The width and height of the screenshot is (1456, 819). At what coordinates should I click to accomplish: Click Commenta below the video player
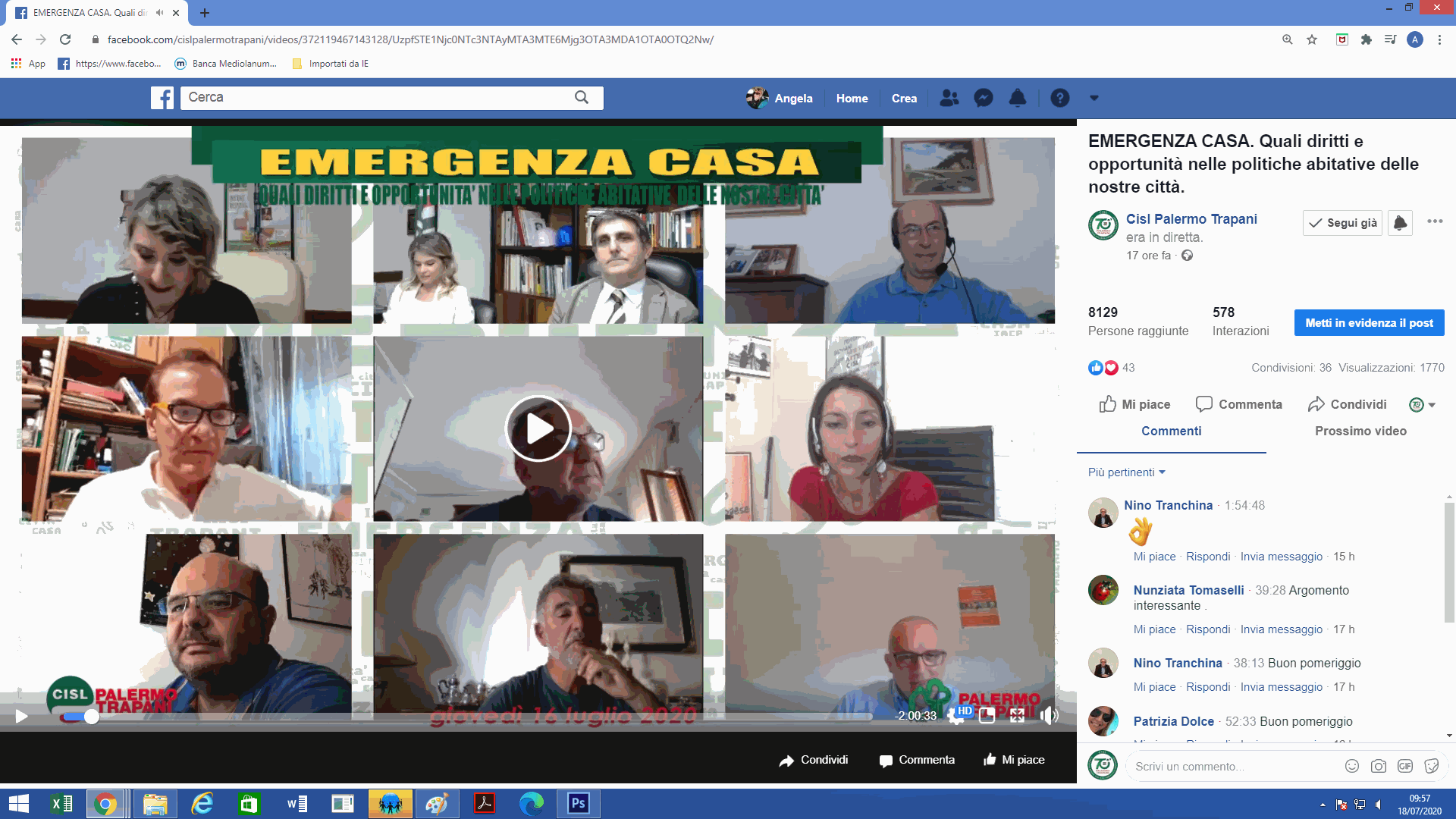point(917,760)
